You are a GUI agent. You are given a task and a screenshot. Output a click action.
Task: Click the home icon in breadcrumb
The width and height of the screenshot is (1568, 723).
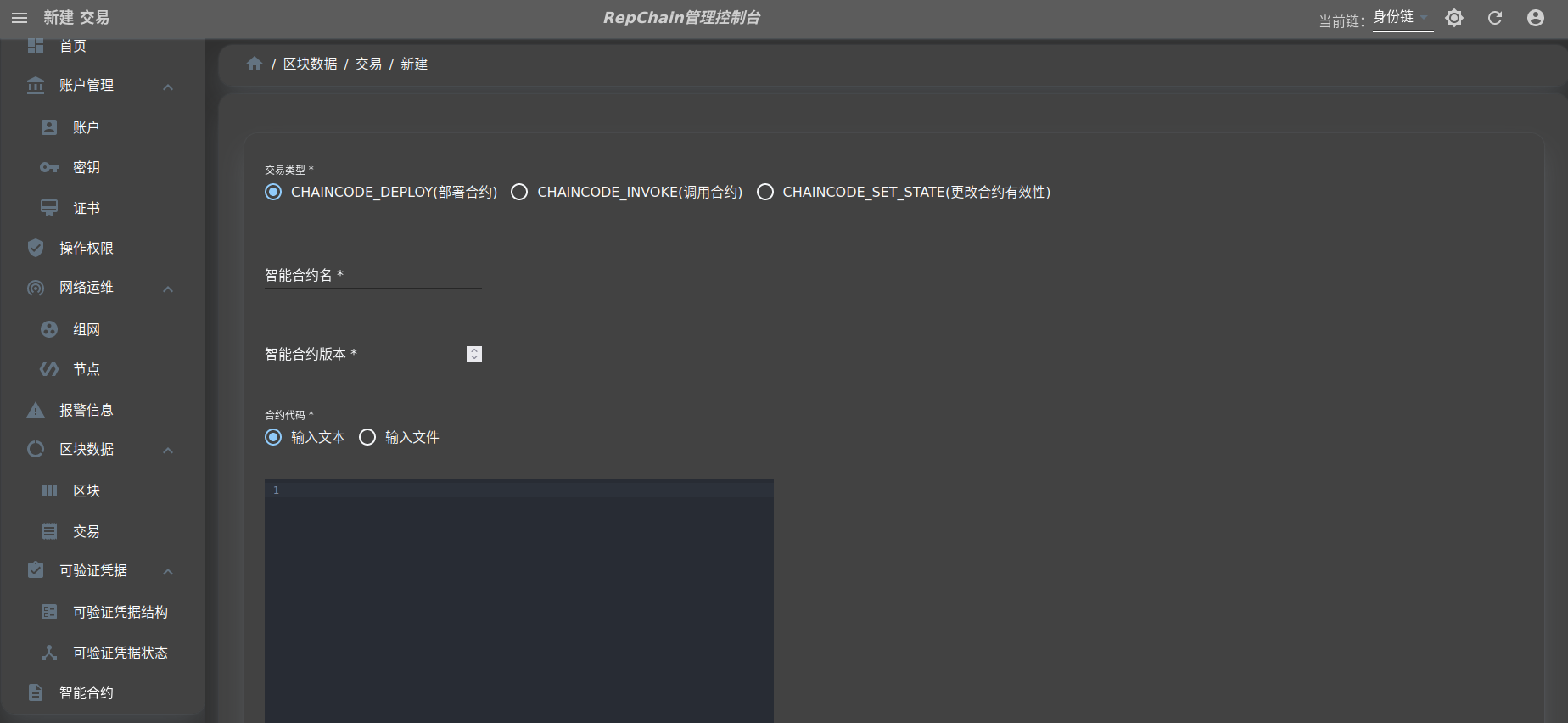point(255,64)
